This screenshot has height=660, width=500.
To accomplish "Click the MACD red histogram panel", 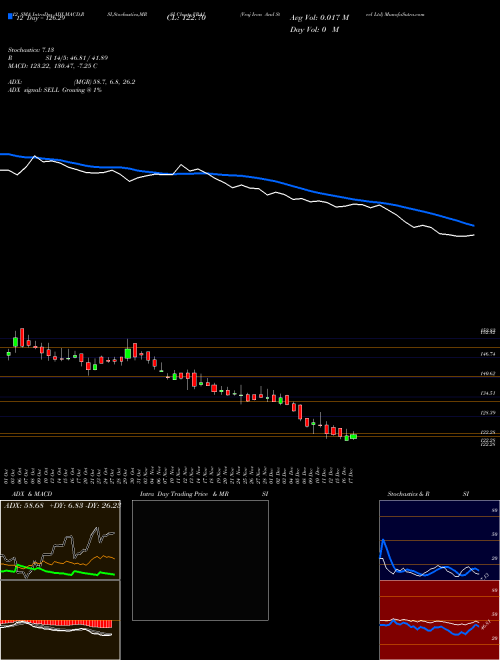I will click(x=60, y=620).
